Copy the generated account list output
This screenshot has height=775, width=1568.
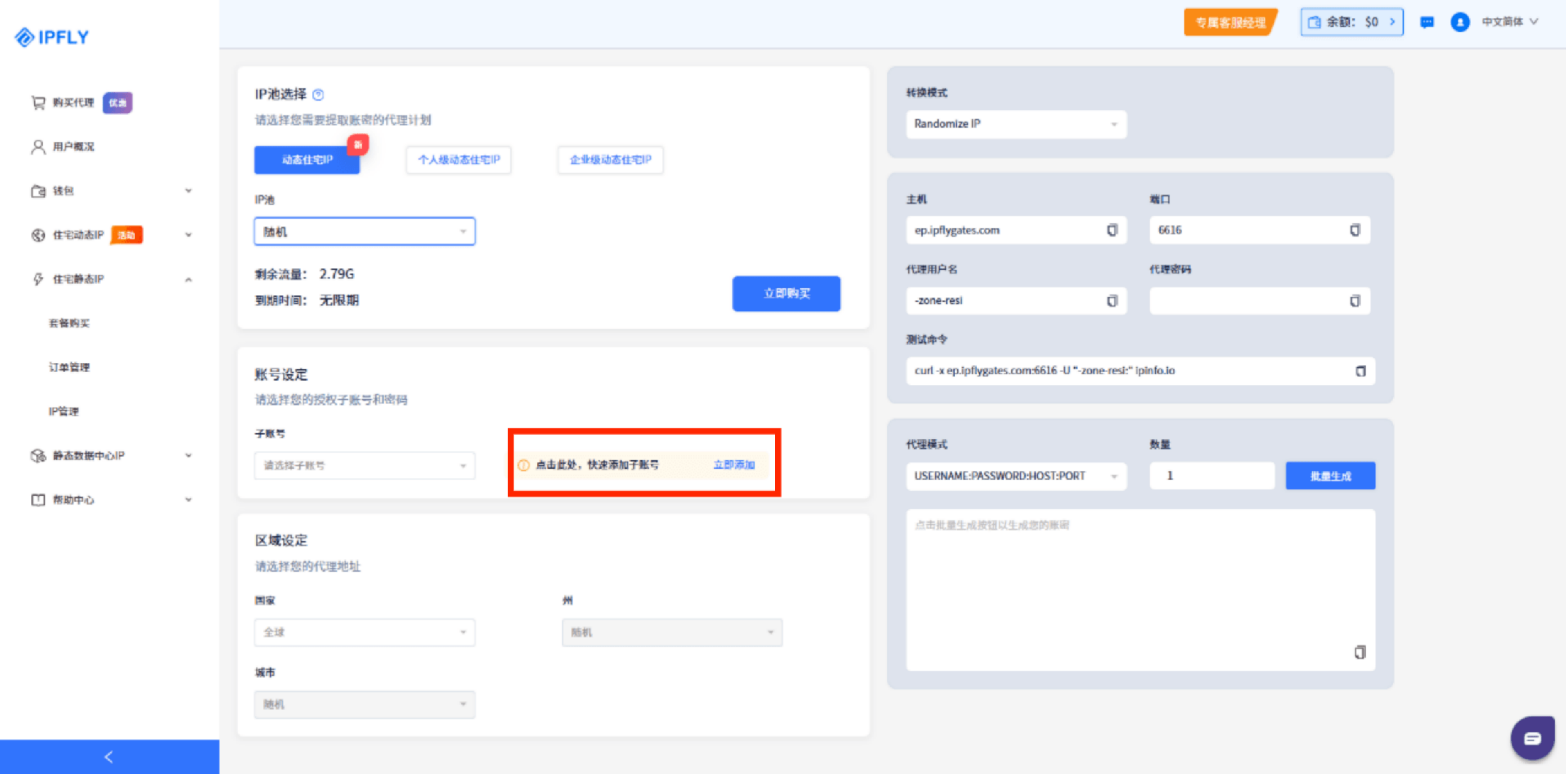coord(1360,652)
